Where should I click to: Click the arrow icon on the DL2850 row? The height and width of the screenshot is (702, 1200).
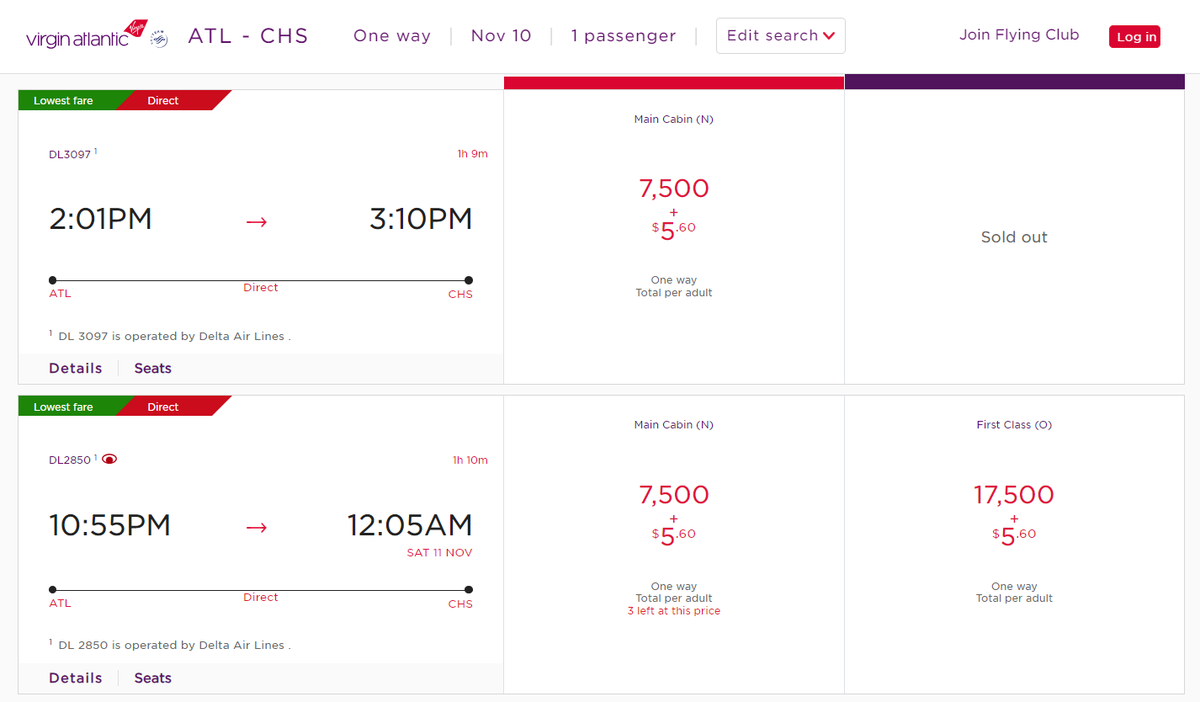tap(256, 527)
